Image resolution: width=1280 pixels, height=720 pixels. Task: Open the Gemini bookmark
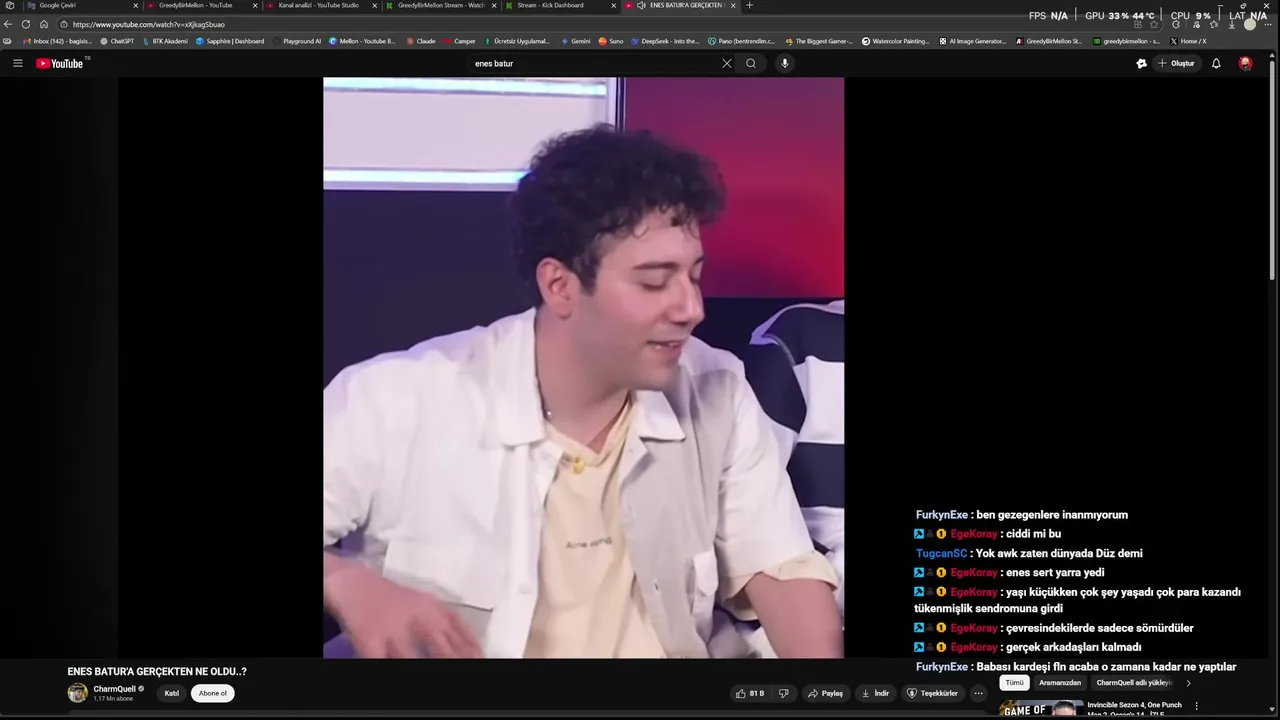click(576, 41)
